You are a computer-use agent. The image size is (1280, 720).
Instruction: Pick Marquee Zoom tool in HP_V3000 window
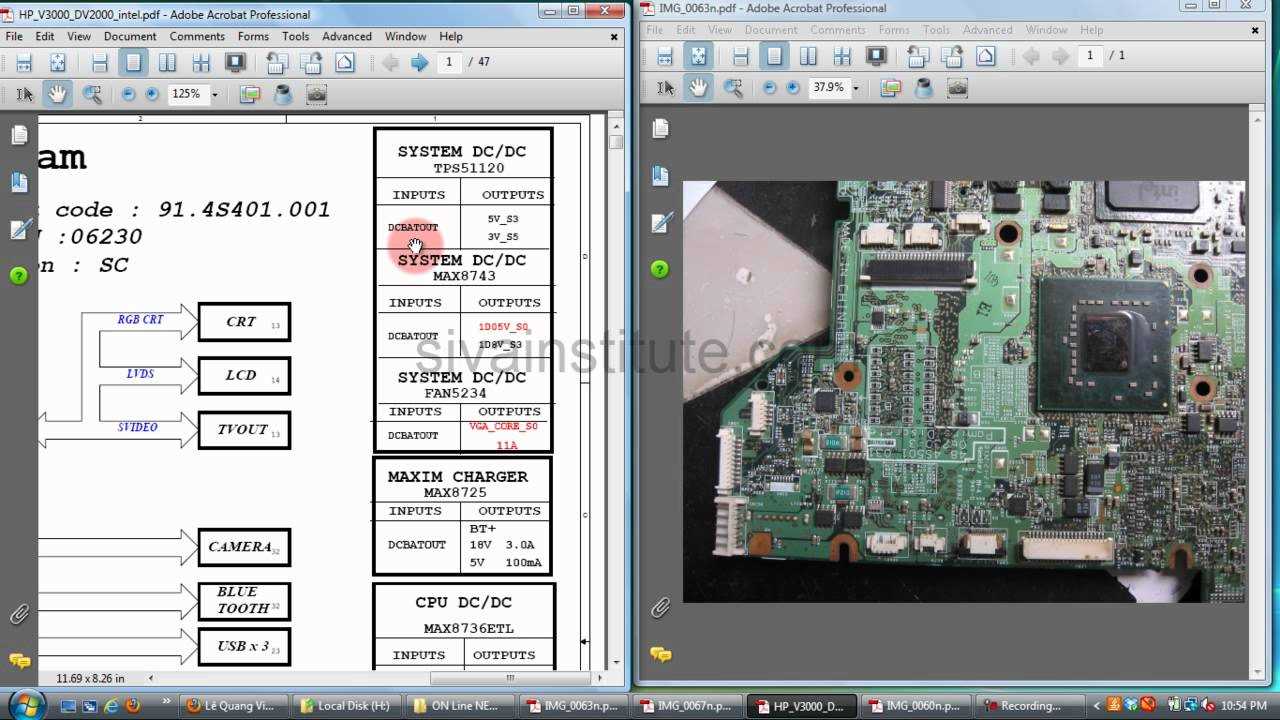coord(92,94)
